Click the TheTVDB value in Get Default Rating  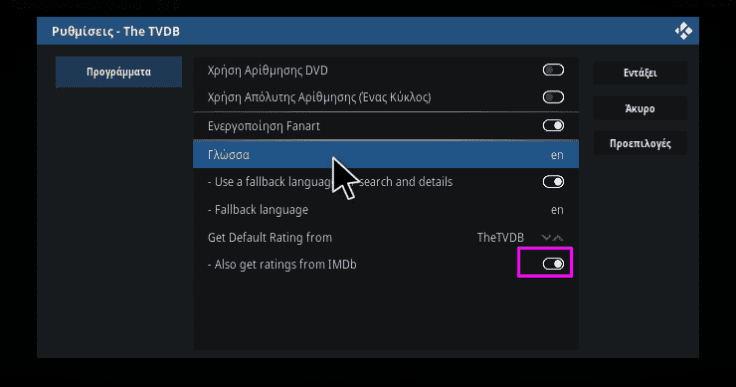(x=500, y=238)
